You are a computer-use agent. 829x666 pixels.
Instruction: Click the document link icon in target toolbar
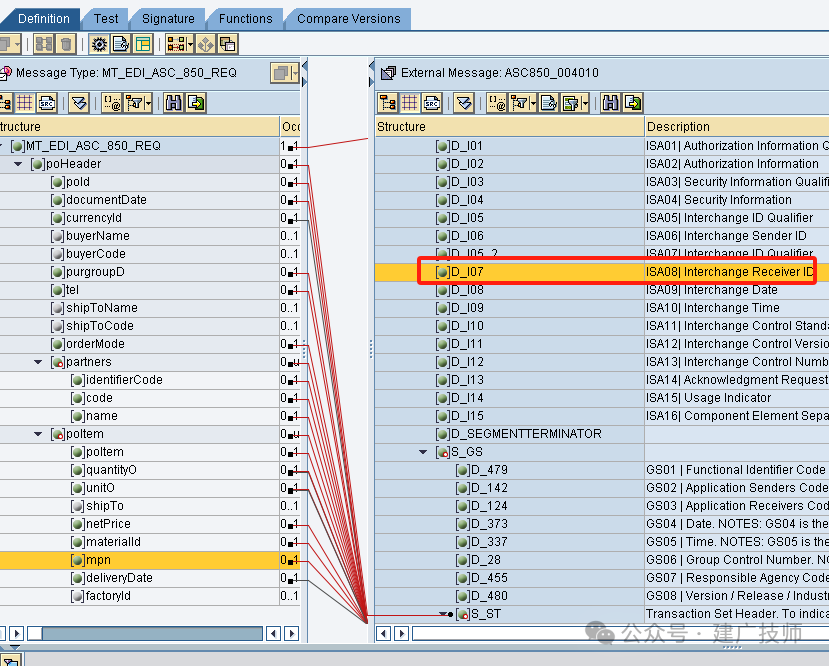548,103
